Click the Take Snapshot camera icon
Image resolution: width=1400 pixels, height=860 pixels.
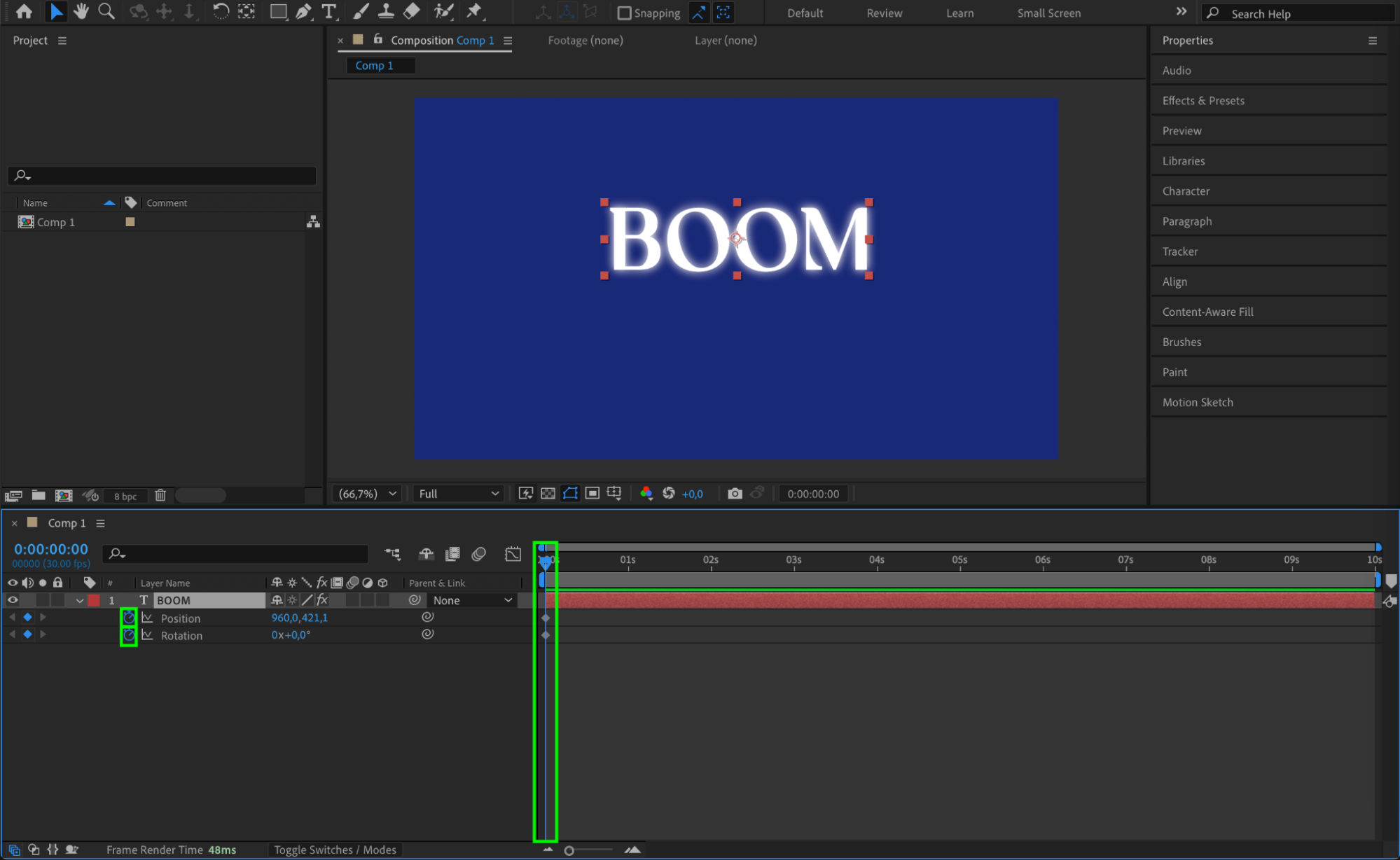[734, 494]
